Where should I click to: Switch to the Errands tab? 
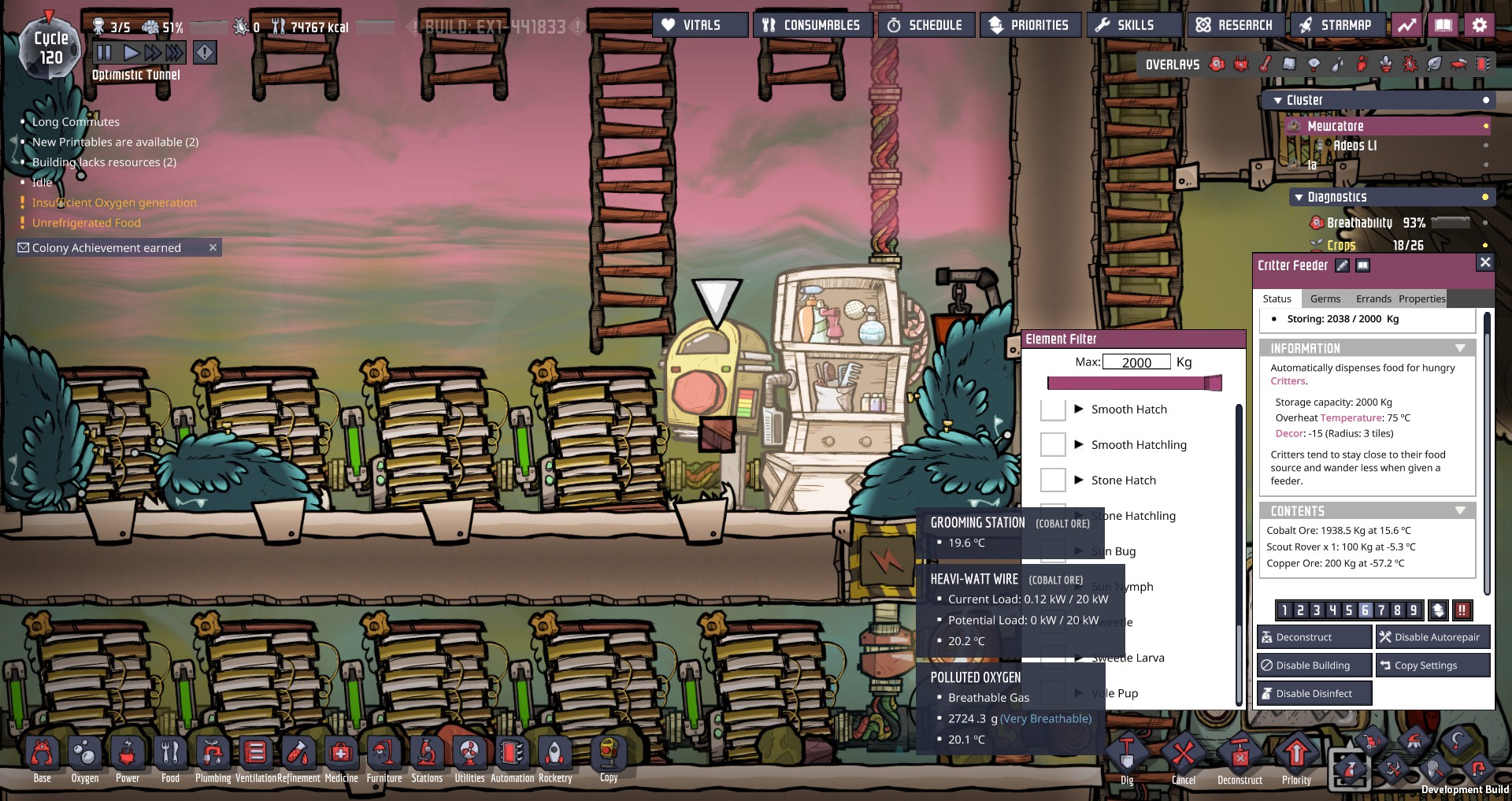1373,299
